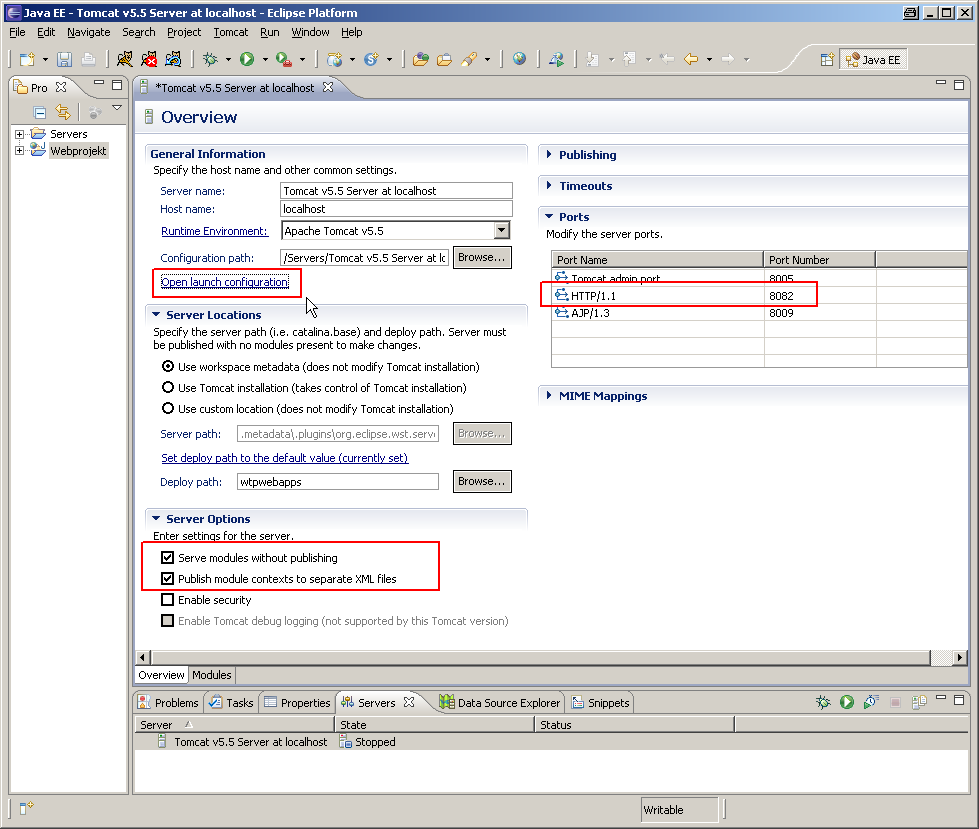Expand the Timeouts section
This screenshot has width=979, height=829.
click(549, 185)
